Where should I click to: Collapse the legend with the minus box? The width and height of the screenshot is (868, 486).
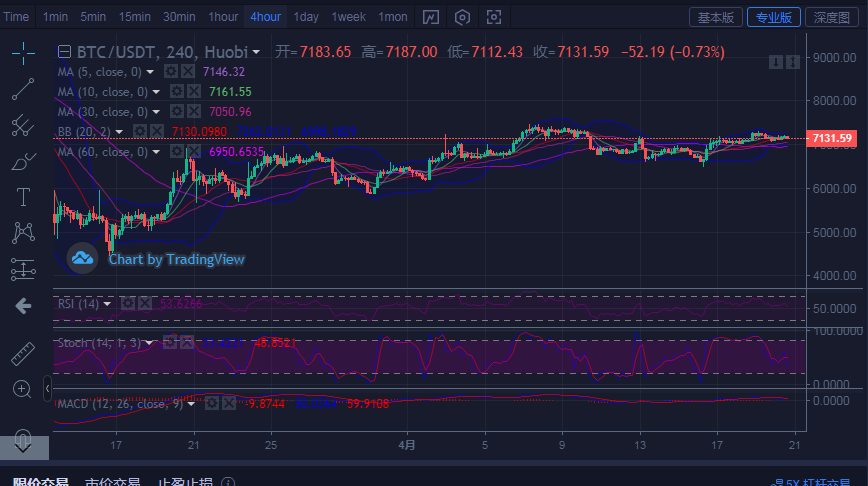64,52
